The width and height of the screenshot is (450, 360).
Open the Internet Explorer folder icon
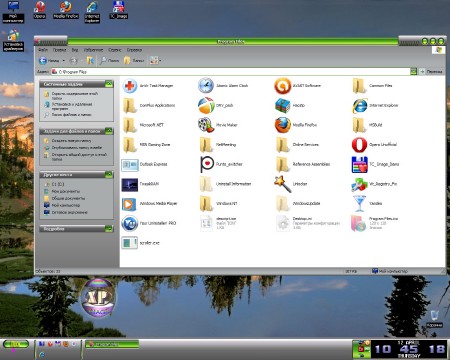coord(359,105)
